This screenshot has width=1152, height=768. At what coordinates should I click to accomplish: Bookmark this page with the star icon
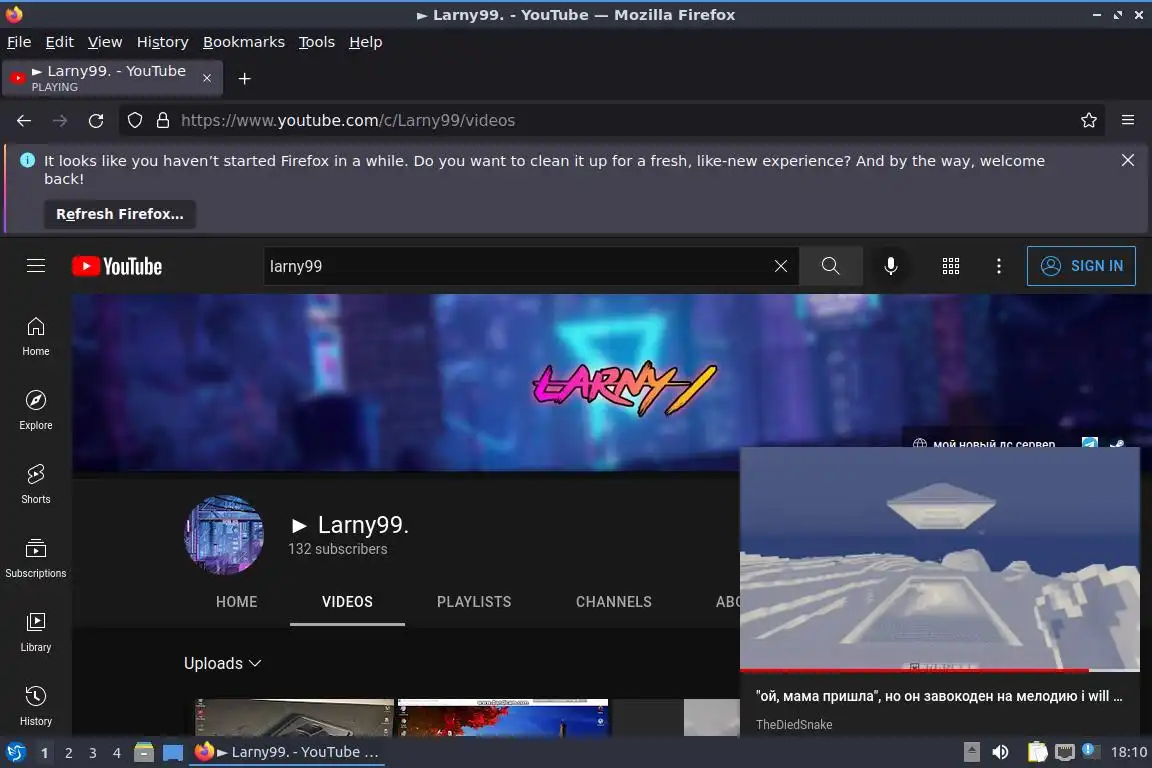(x=1089, y=121)
